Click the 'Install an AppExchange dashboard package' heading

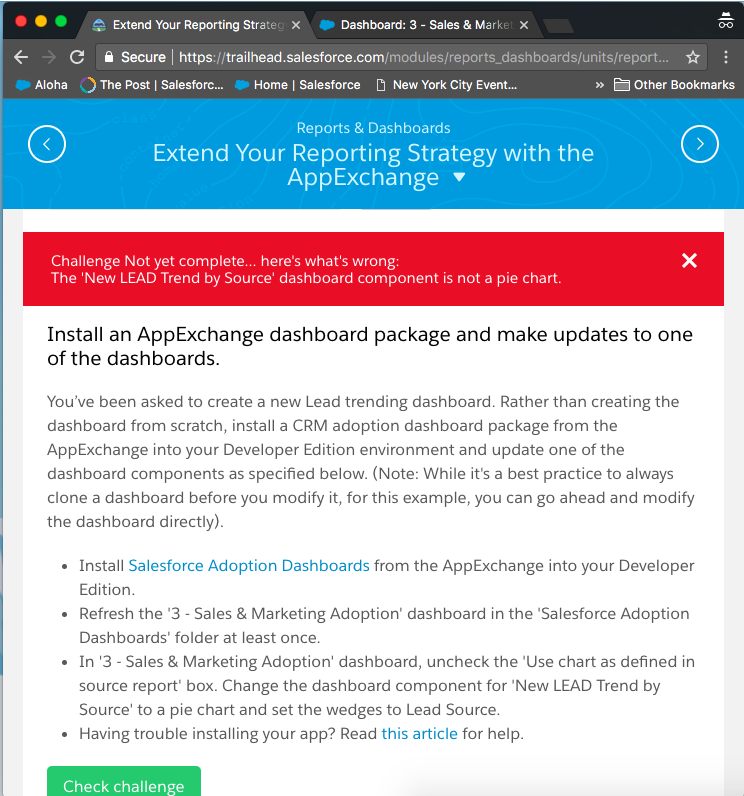tap(370, 346)
